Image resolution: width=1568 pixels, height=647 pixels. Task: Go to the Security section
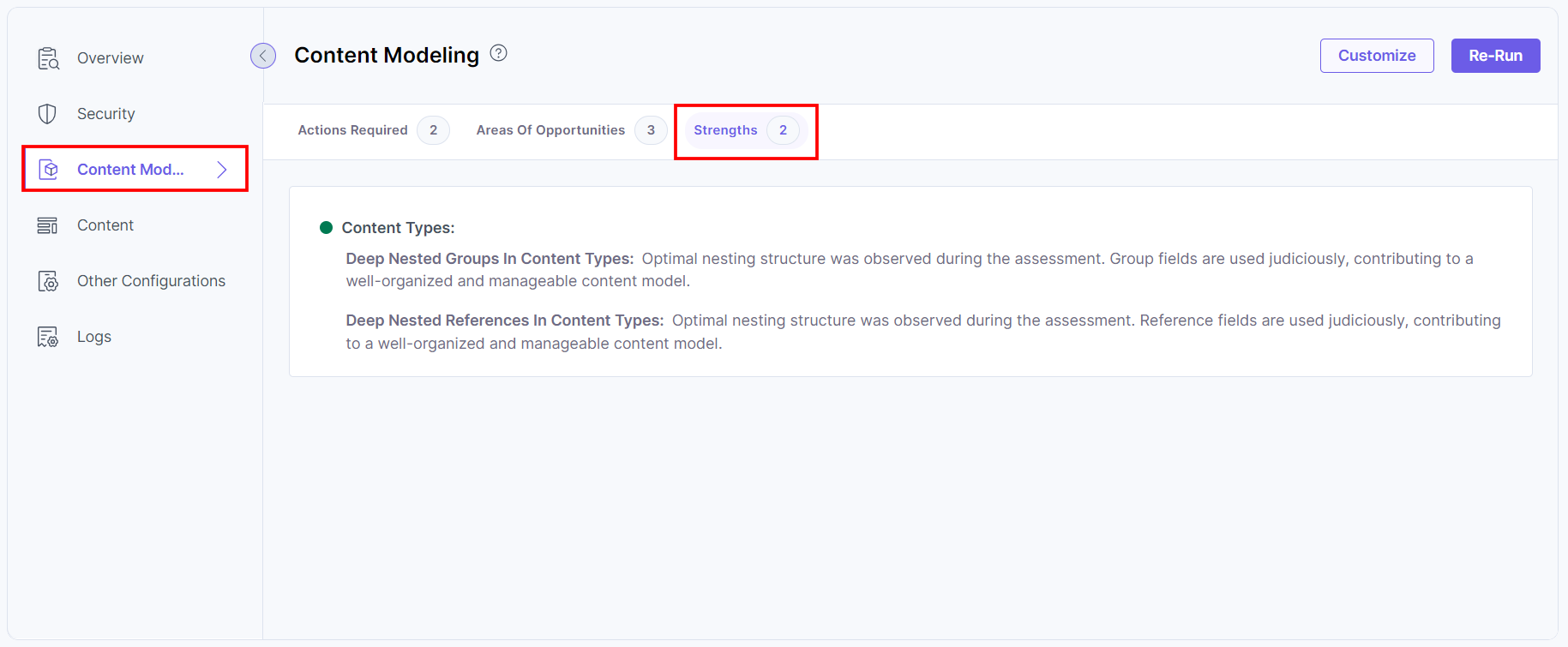pyautogui.click(x=106, y=114)
